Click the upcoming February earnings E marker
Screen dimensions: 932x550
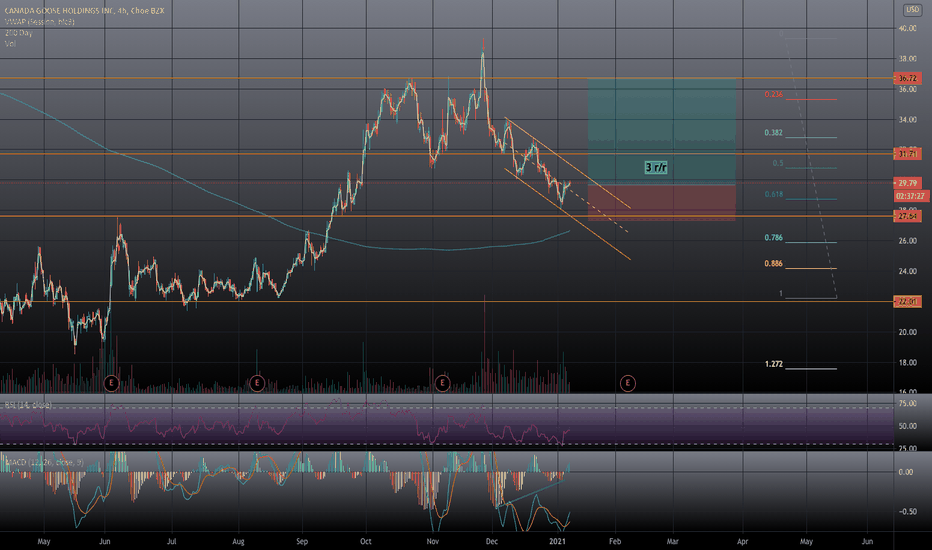pyautogui.click(x=628, y=383)
